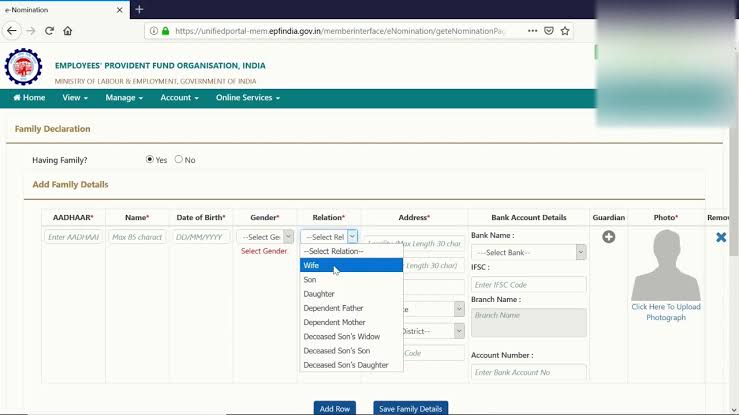Choose Deceased Son's Widow option
739x415 pixels.
[x=352, y=336]
